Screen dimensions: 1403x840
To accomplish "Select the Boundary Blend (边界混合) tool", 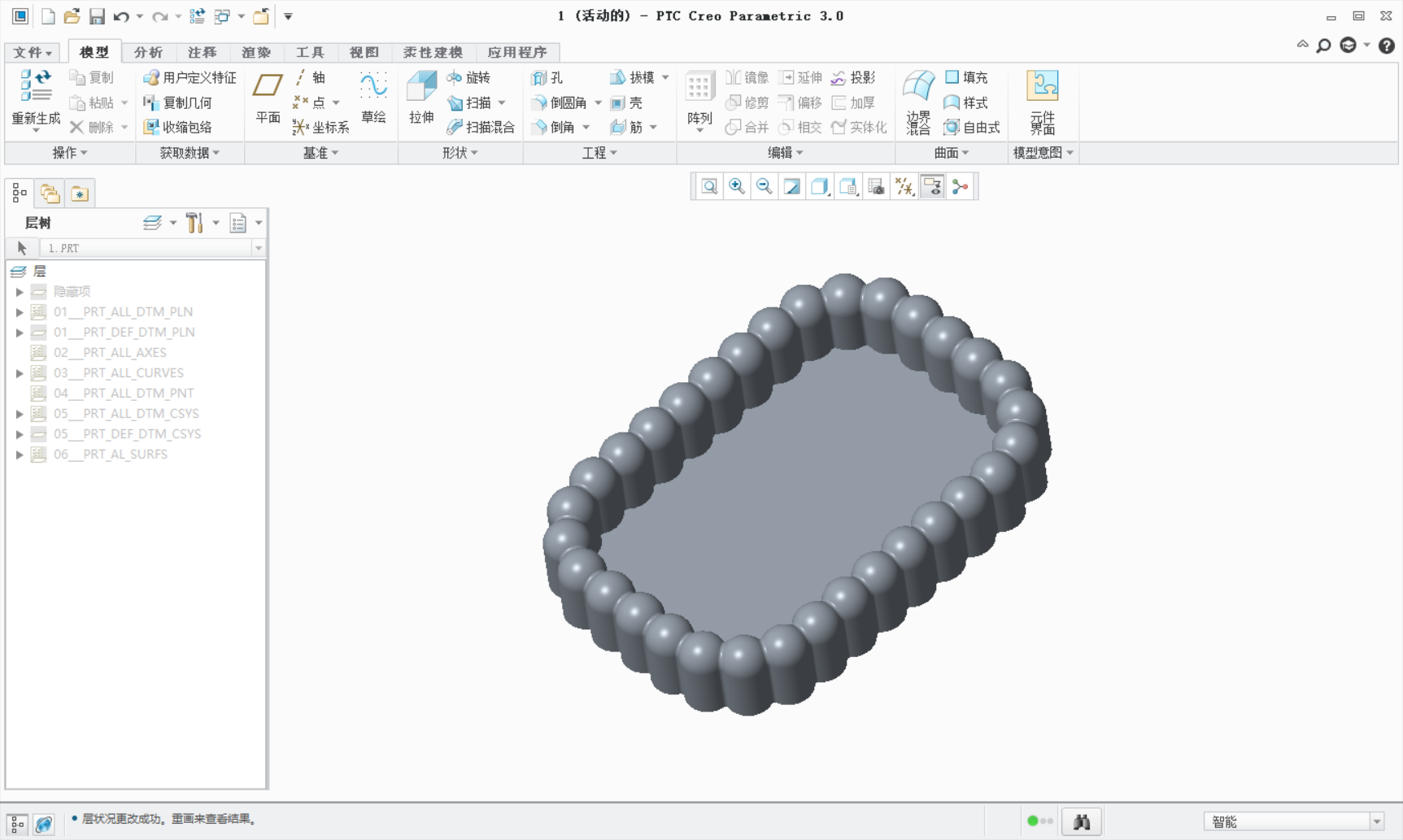I will [x=918, y=101].
